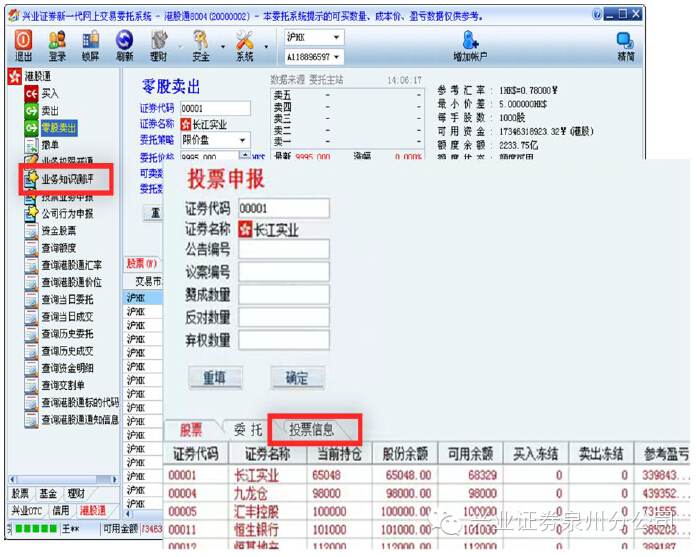This screenshot has height=557, width=697.
Task: Select the 信用 bottom tab
Action: click(x=61, y=511)
